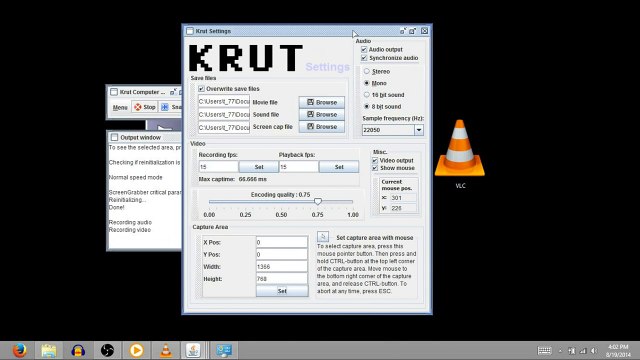Click the Sound file path field
Screen dimensions: 640x360
[x=224, y=114]
